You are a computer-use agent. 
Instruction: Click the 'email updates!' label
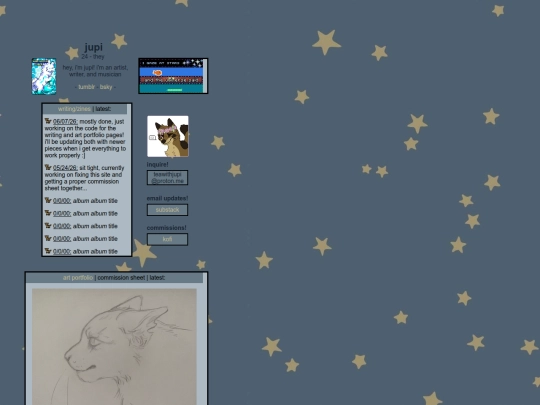point(167,198)
